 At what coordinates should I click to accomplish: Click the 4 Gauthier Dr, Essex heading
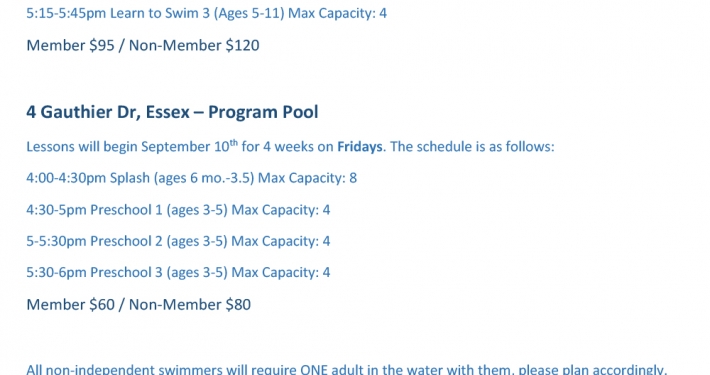tap(108, 112)
